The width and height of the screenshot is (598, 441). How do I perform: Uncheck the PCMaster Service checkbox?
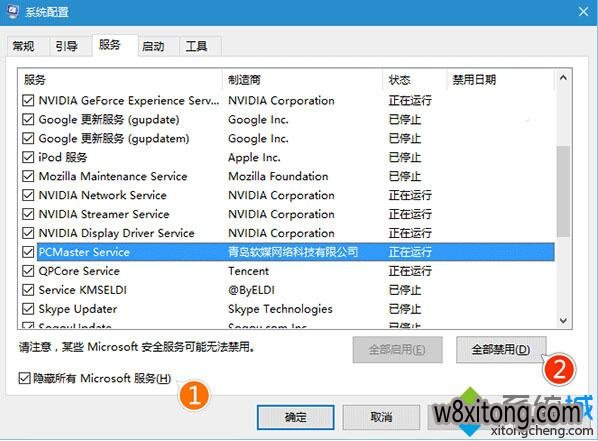28,252
